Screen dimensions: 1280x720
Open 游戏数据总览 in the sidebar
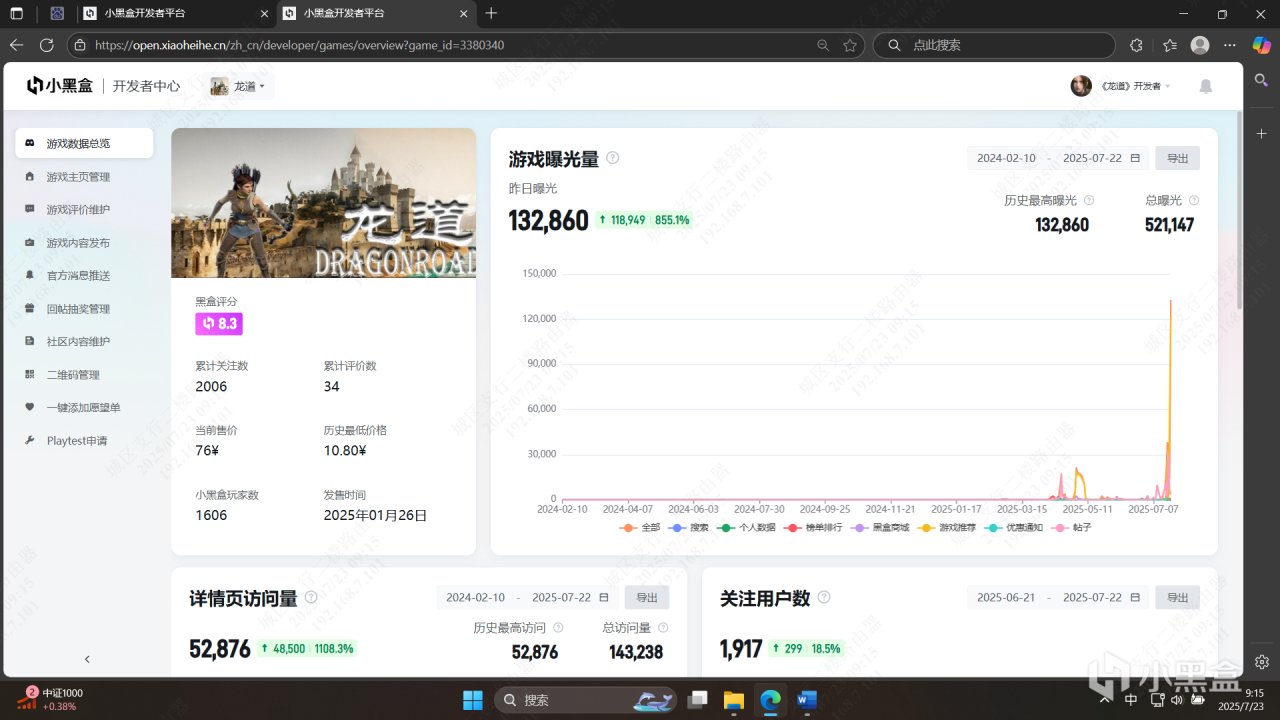click(x=84, y=143)
